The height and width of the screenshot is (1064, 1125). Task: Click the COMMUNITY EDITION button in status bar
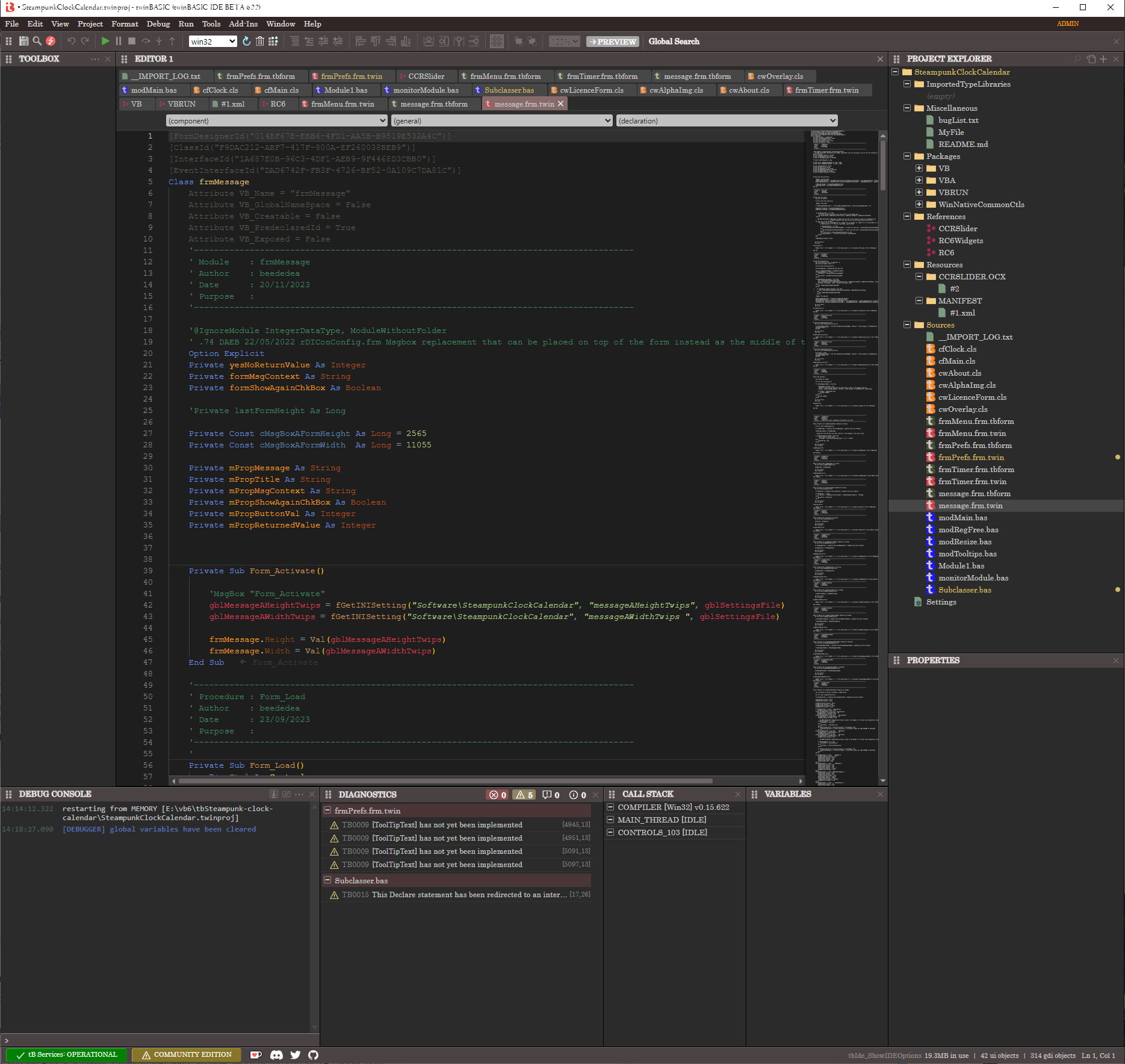click(187, 1055)
